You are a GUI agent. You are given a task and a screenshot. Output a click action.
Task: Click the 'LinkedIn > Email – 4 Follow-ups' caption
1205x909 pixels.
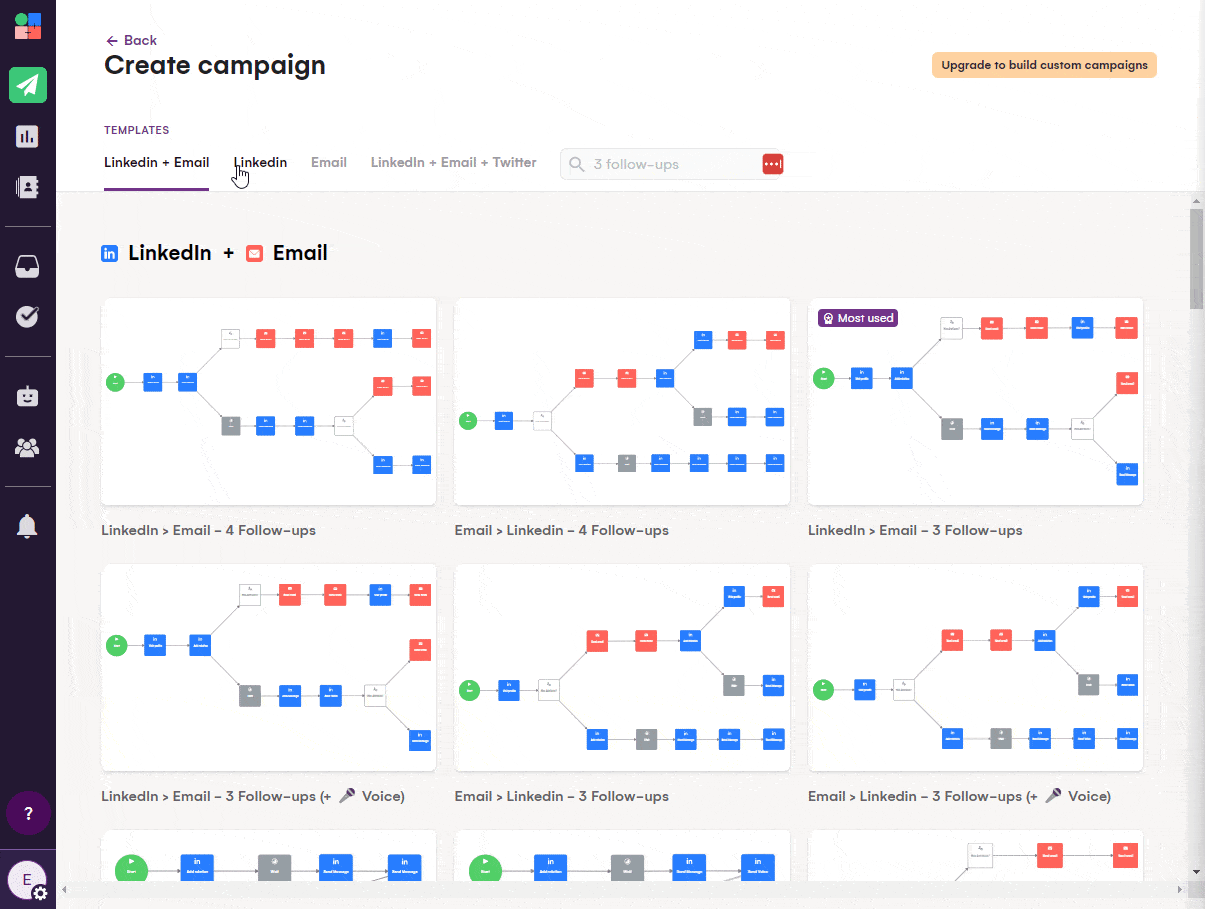[x=208, y=530]
